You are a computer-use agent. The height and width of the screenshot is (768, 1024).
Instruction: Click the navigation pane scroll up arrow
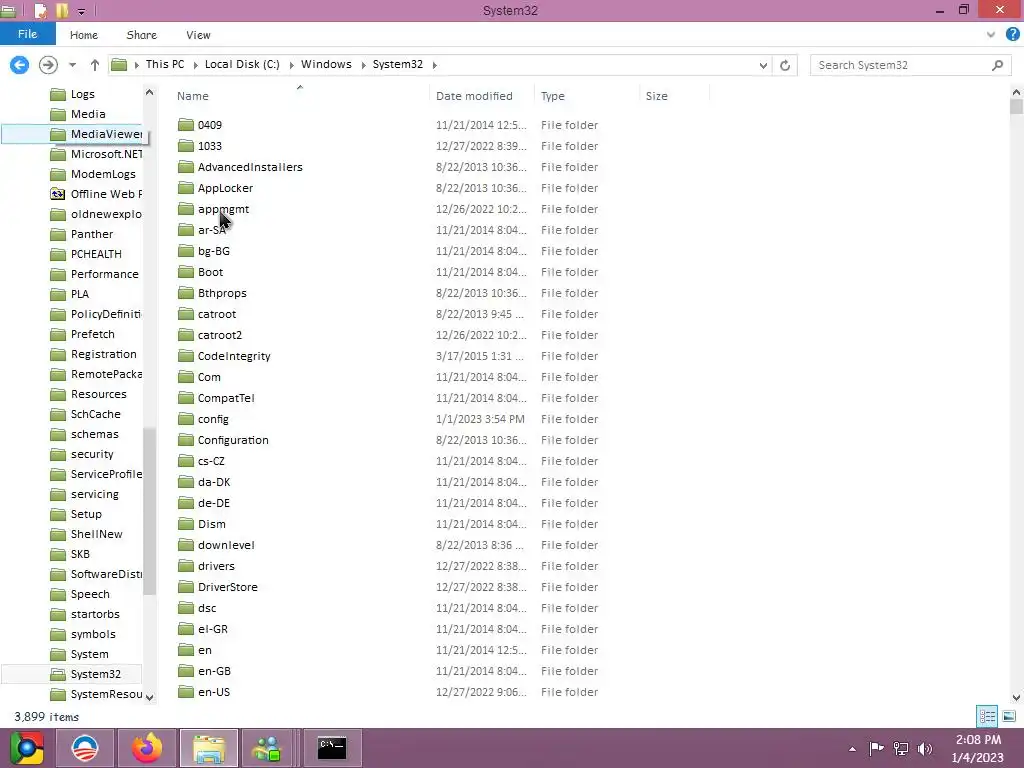(x=150, y=93)
